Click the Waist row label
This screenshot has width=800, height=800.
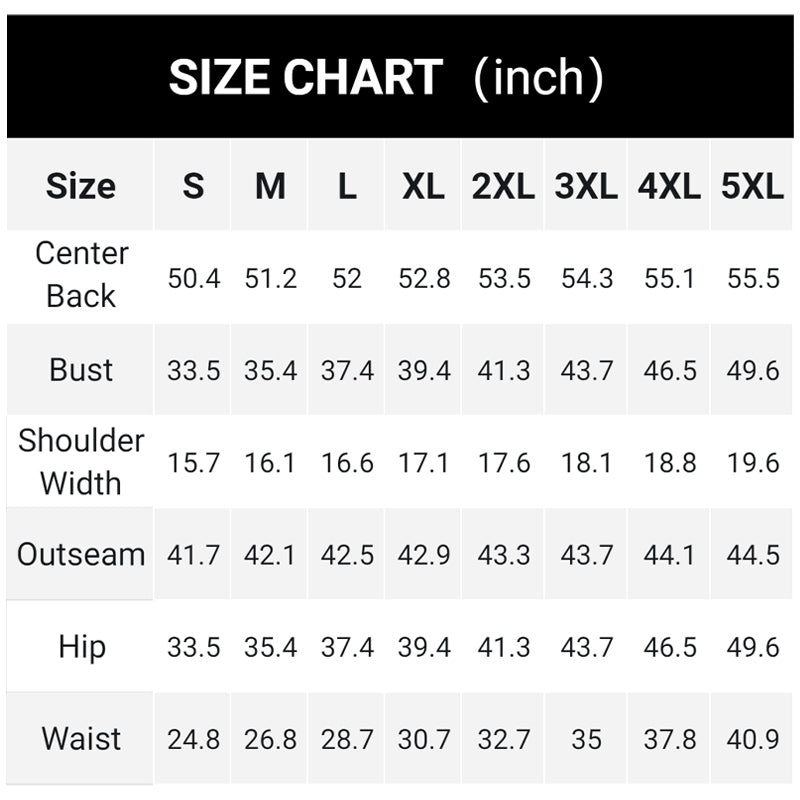pos(81,739)
